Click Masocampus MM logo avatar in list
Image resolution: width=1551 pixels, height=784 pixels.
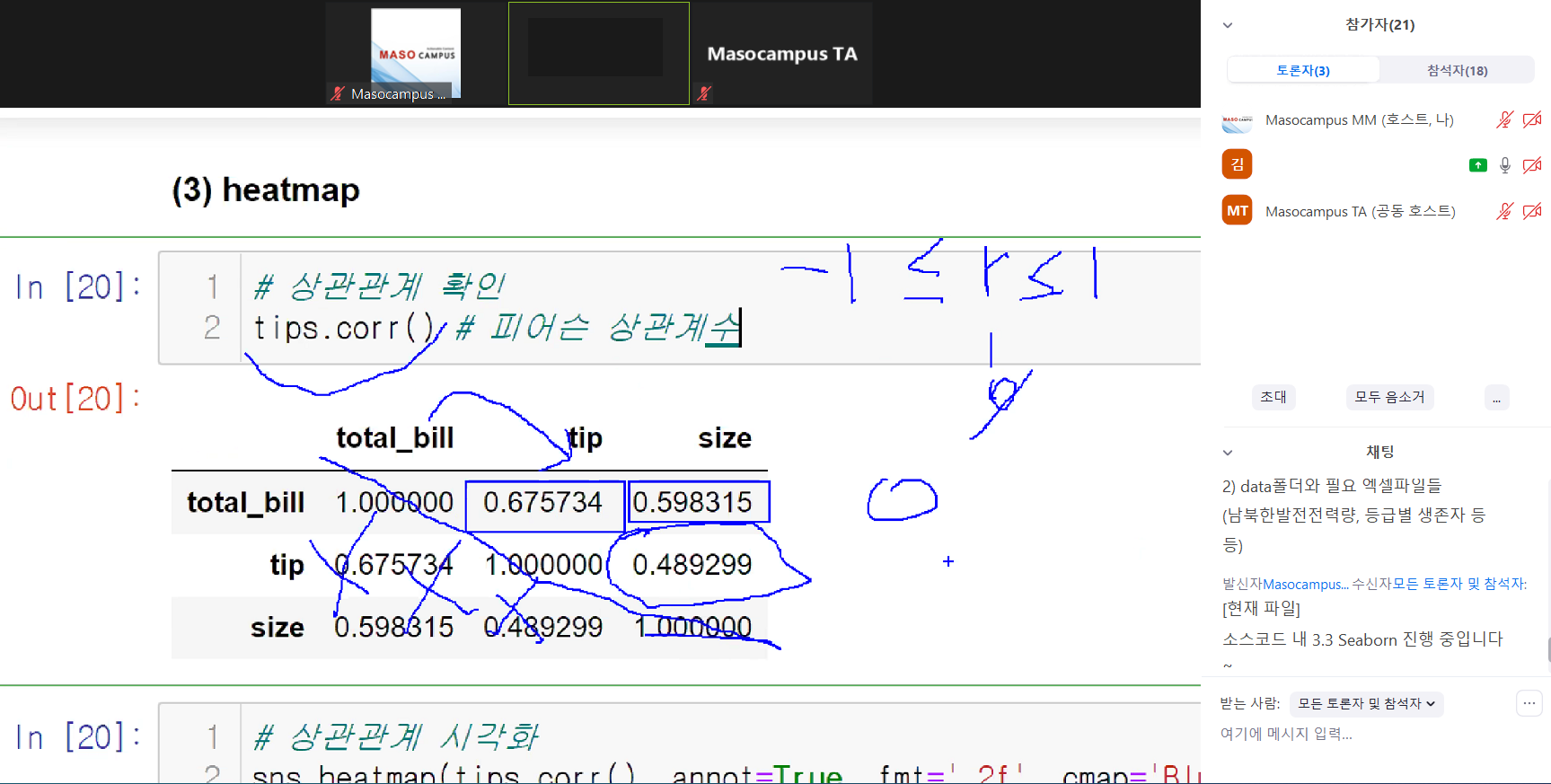1237,120
